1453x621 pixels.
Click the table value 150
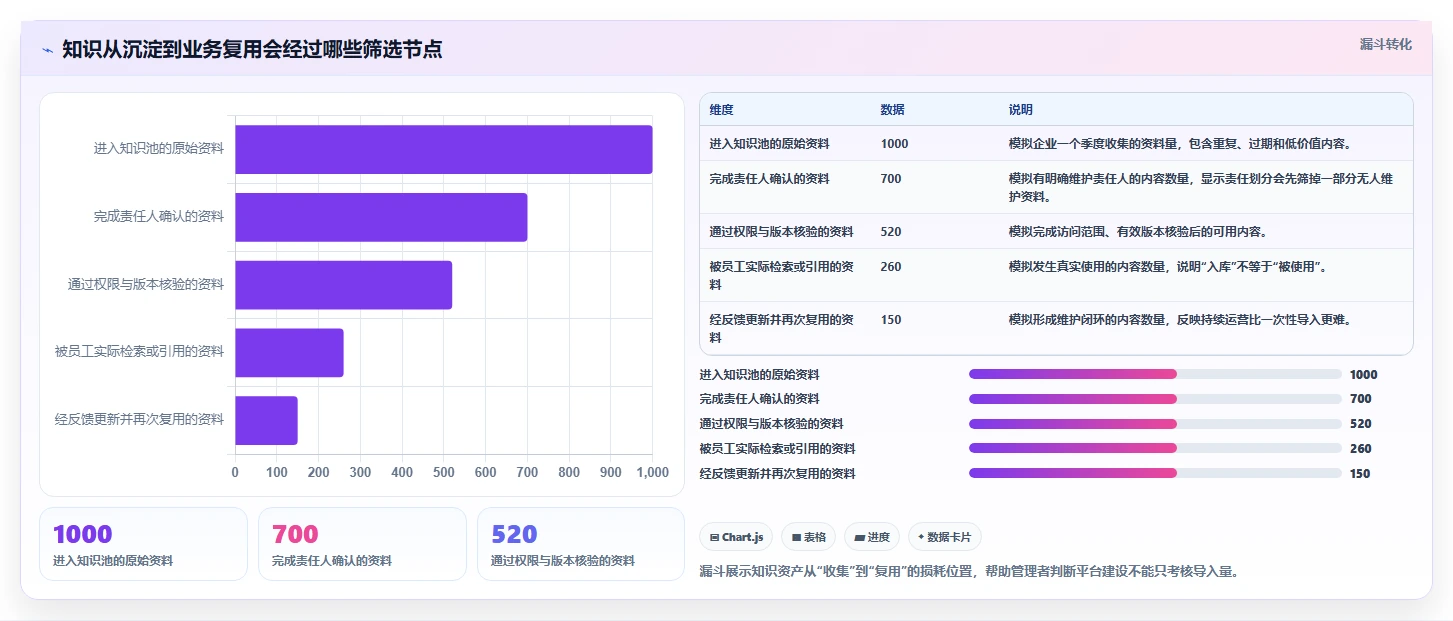[890, 320]
